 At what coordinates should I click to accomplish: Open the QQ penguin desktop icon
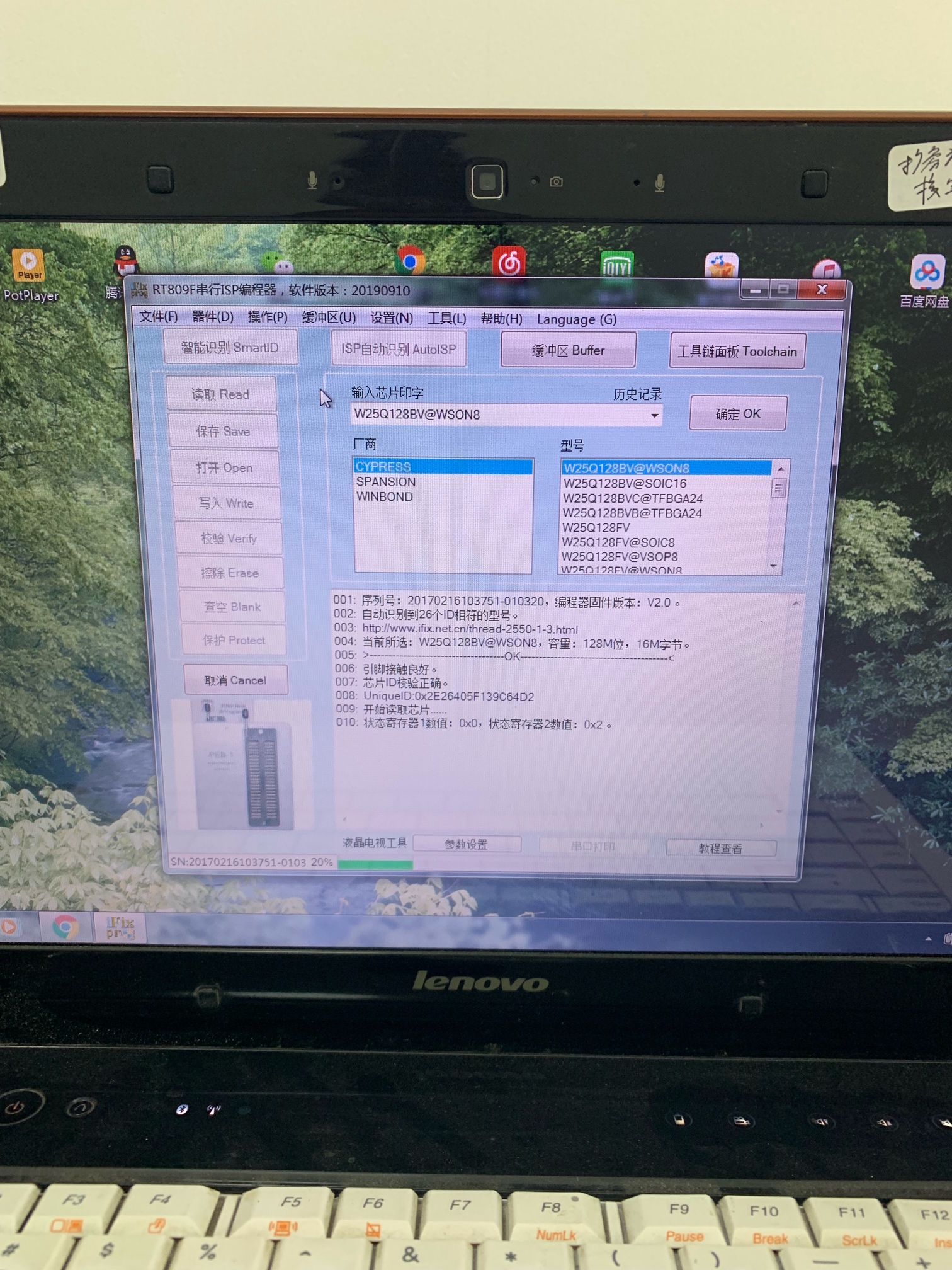click(x=125, y=261)
